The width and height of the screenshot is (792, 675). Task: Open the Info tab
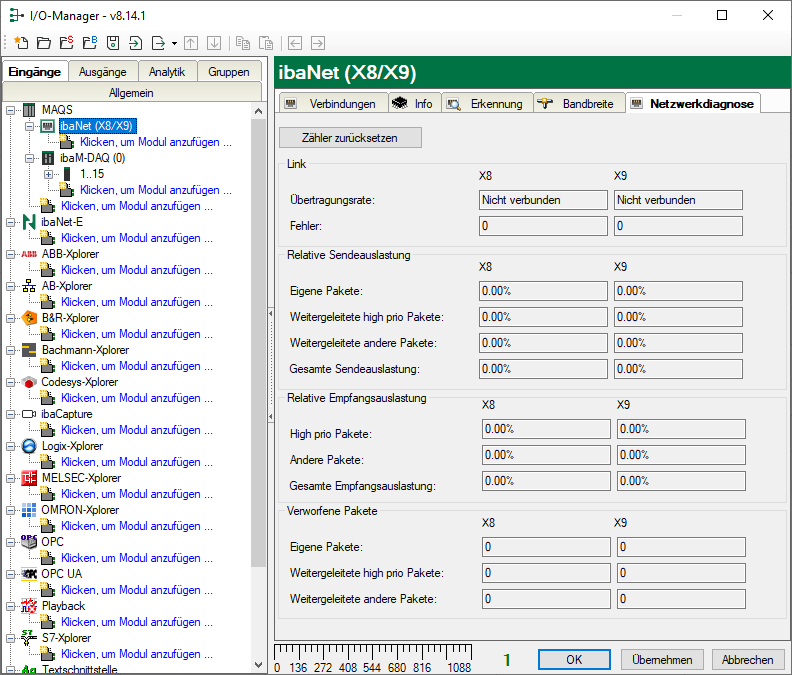coord(415,104)
